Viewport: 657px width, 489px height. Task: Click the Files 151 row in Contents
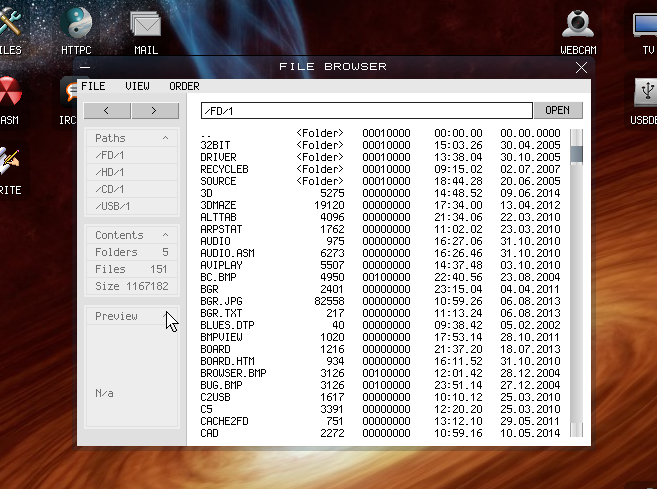click(x=132, y=269)
